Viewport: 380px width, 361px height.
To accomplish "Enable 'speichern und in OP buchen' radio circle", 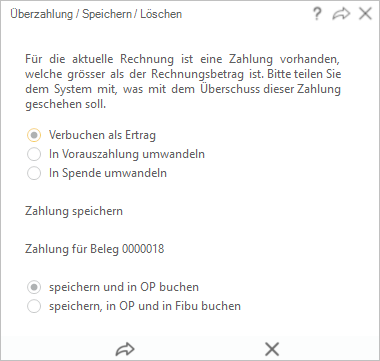I will click(34, 287).
